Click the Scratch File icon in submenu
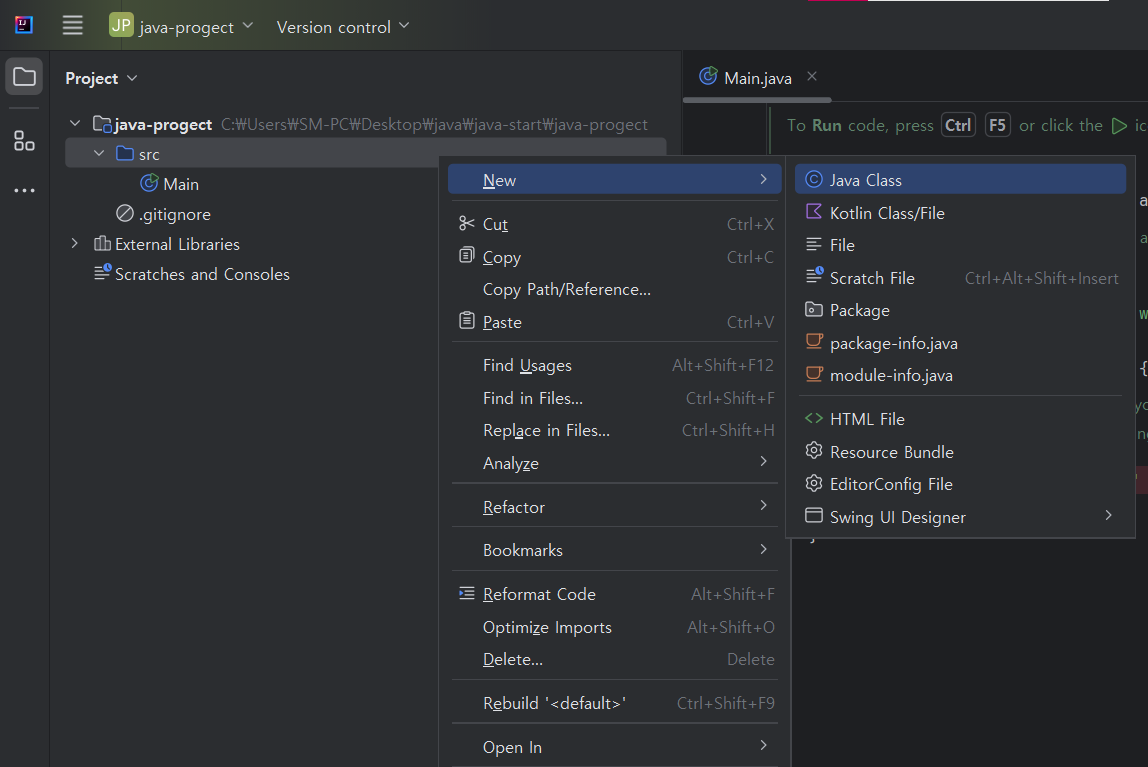1148x767 pixels. tap(814, 275)
